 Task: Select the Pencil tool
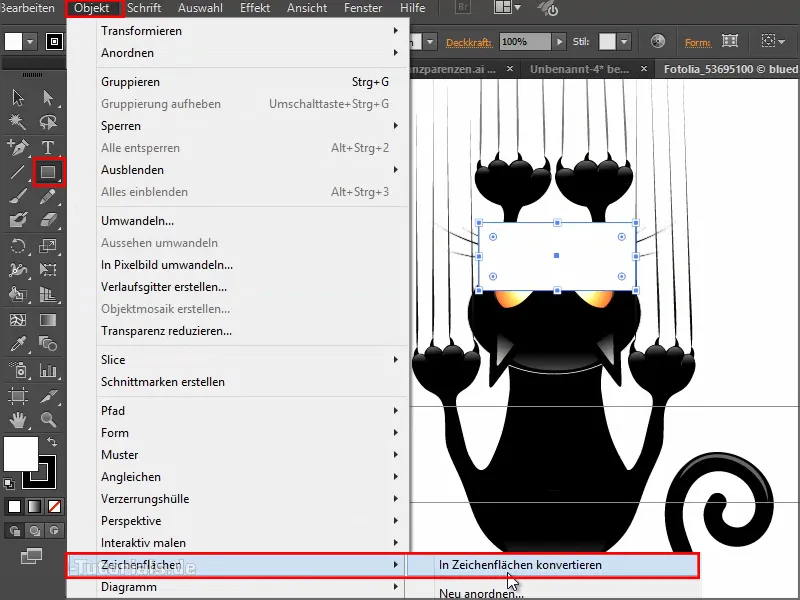pyautogui.click(x=48, y=196)
